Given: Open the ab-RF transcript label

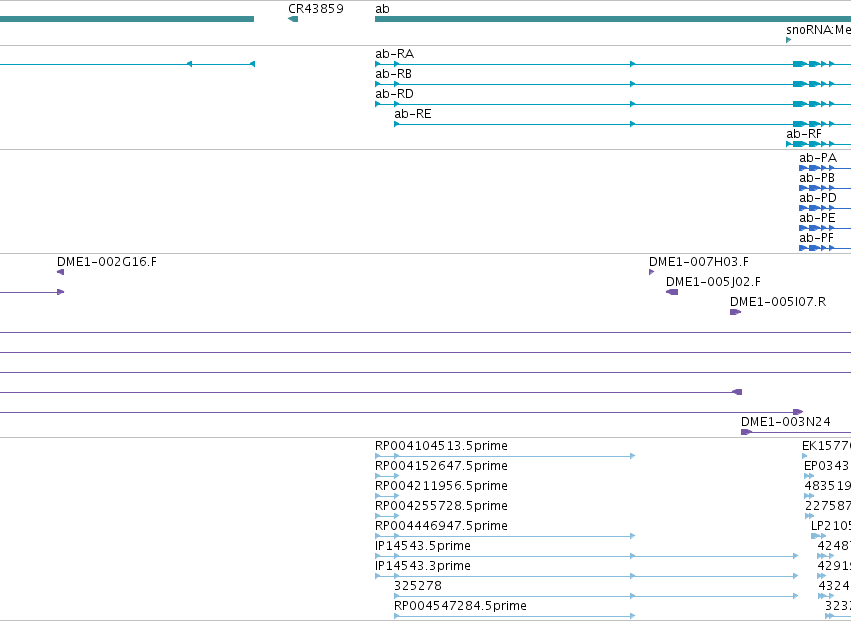Looking at the screenshot, I should pyautogui.click(x=804, y=134).
